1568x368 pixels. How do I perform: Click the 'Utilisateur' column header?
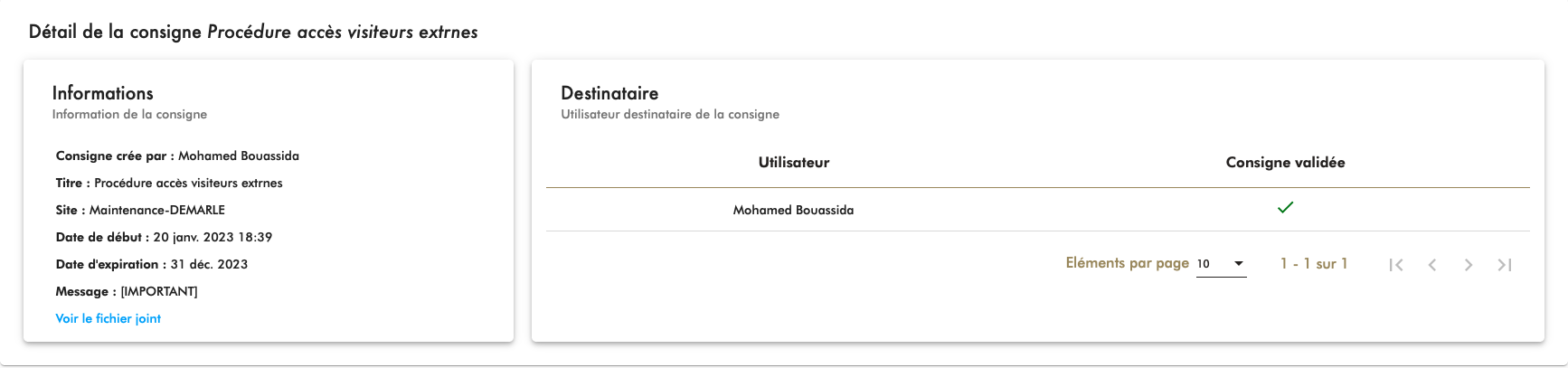[793, 163]
